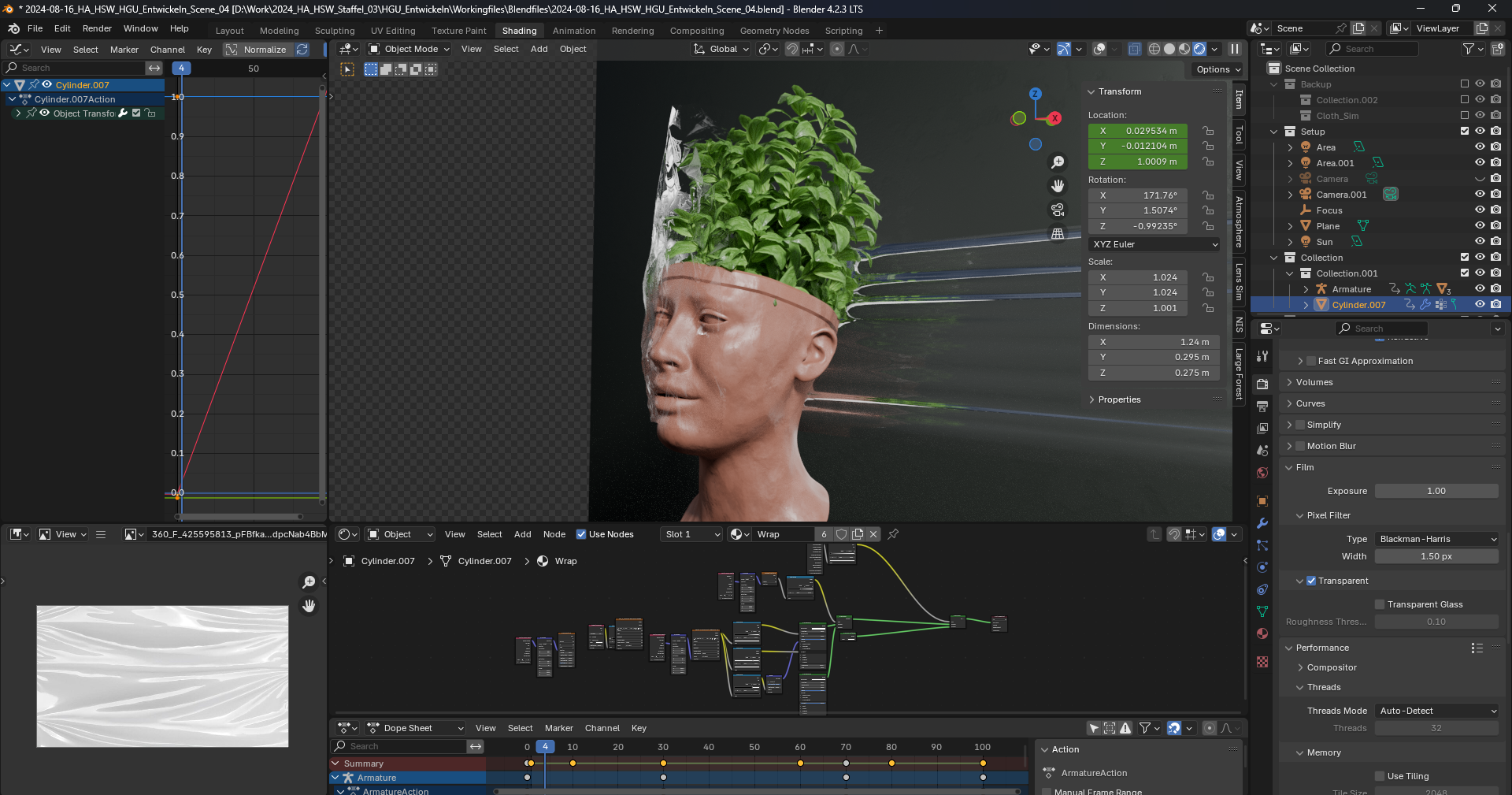Open the Object Mode dropdown
Viewport: 1512px width, 795px height.
pos(409,49)
